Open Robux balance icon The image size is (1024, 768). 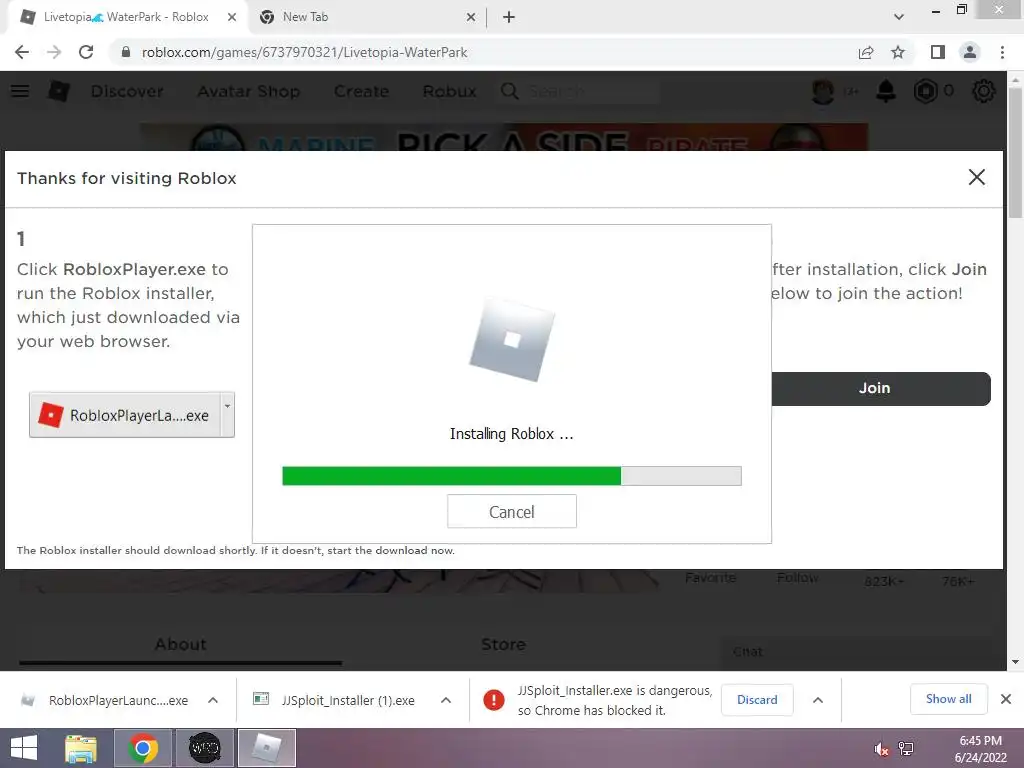(x=925, y=91)
